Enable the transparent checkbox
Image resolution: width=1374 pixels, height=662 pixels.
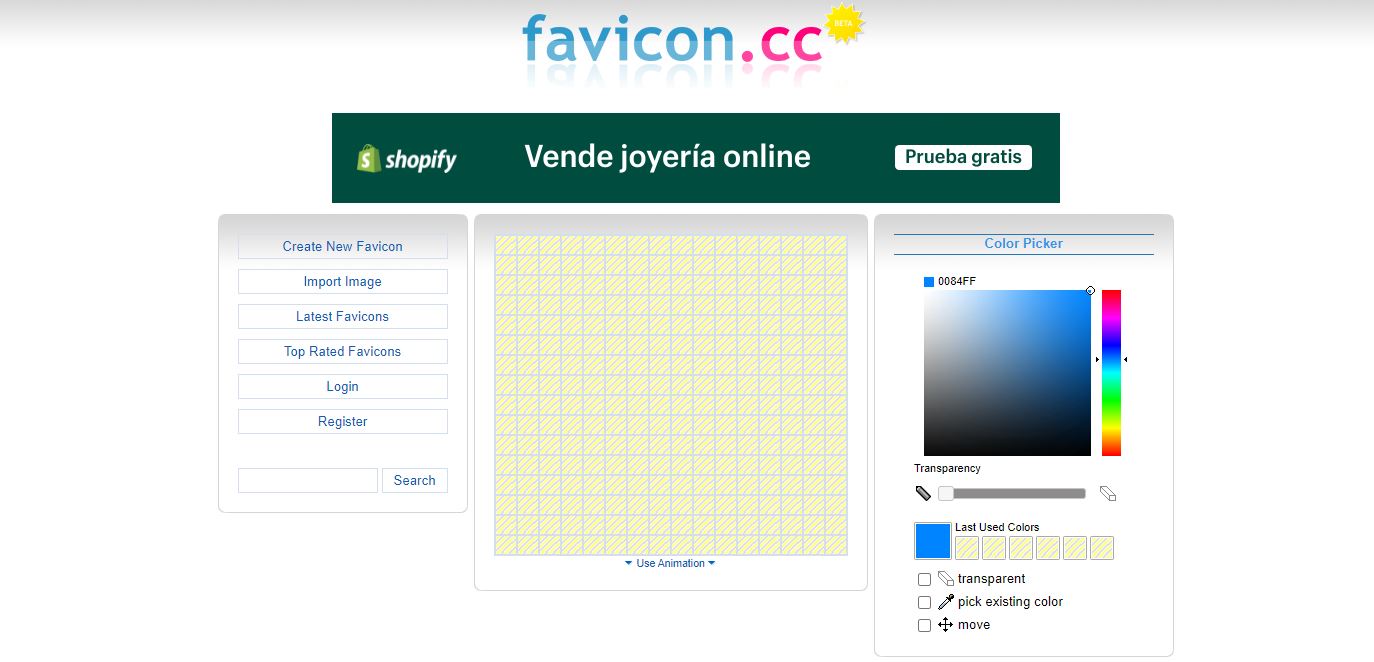click(924, 578)
